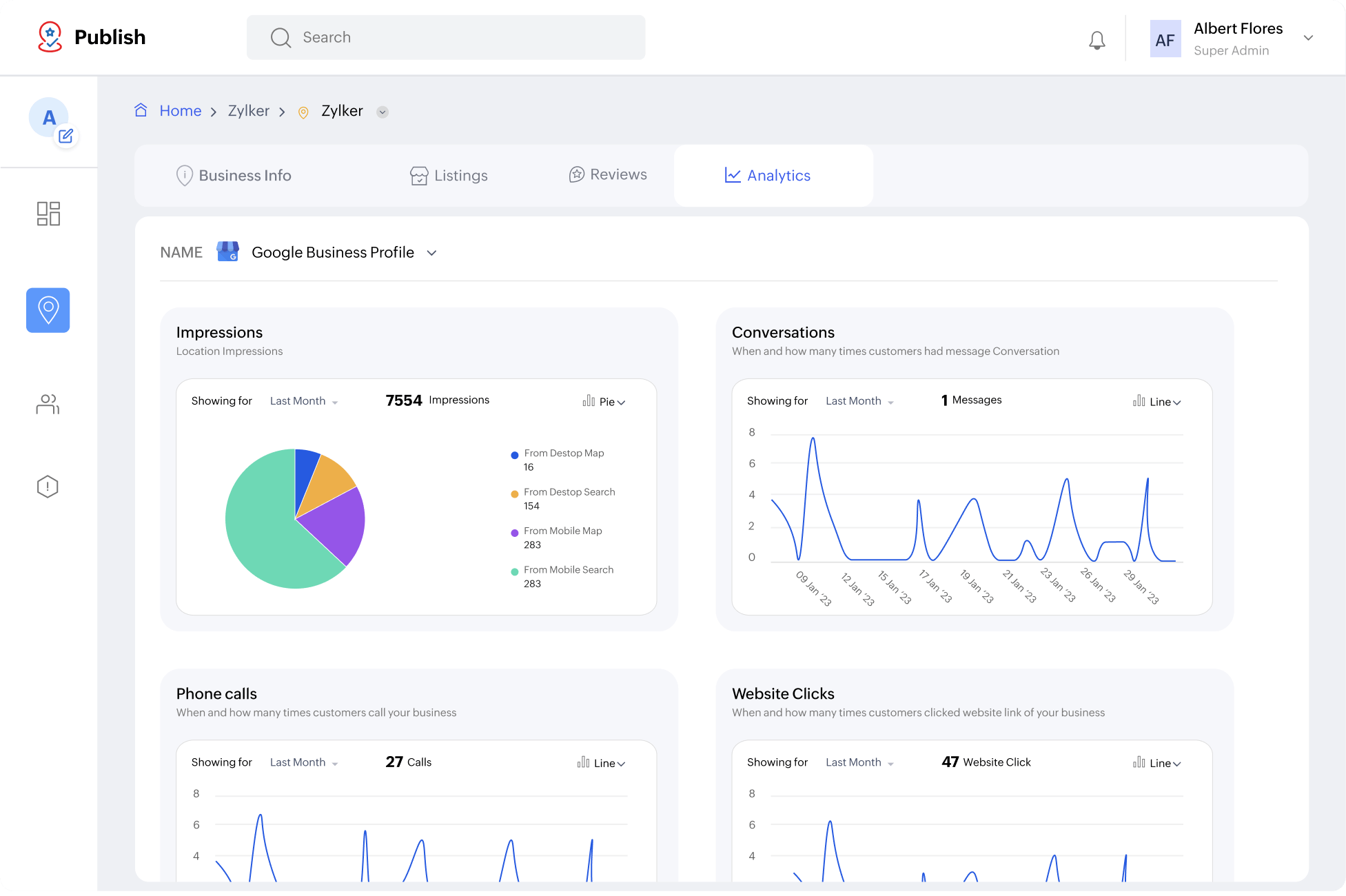
Task: Click the Conversations chart type bar icon
Action: click(x=1139, y=400)
